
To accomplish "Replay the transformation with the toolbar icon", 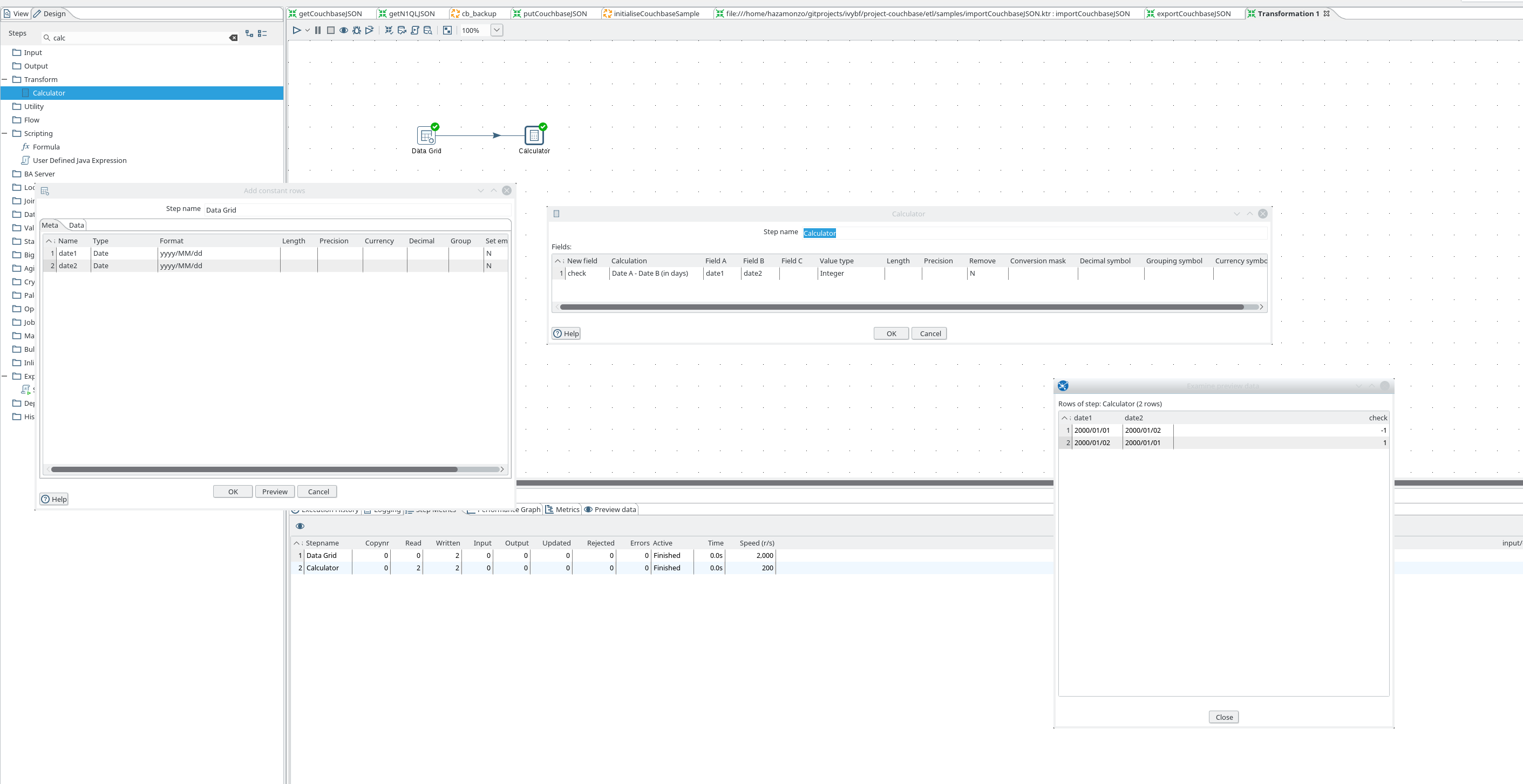I will (x=370, y=30).
